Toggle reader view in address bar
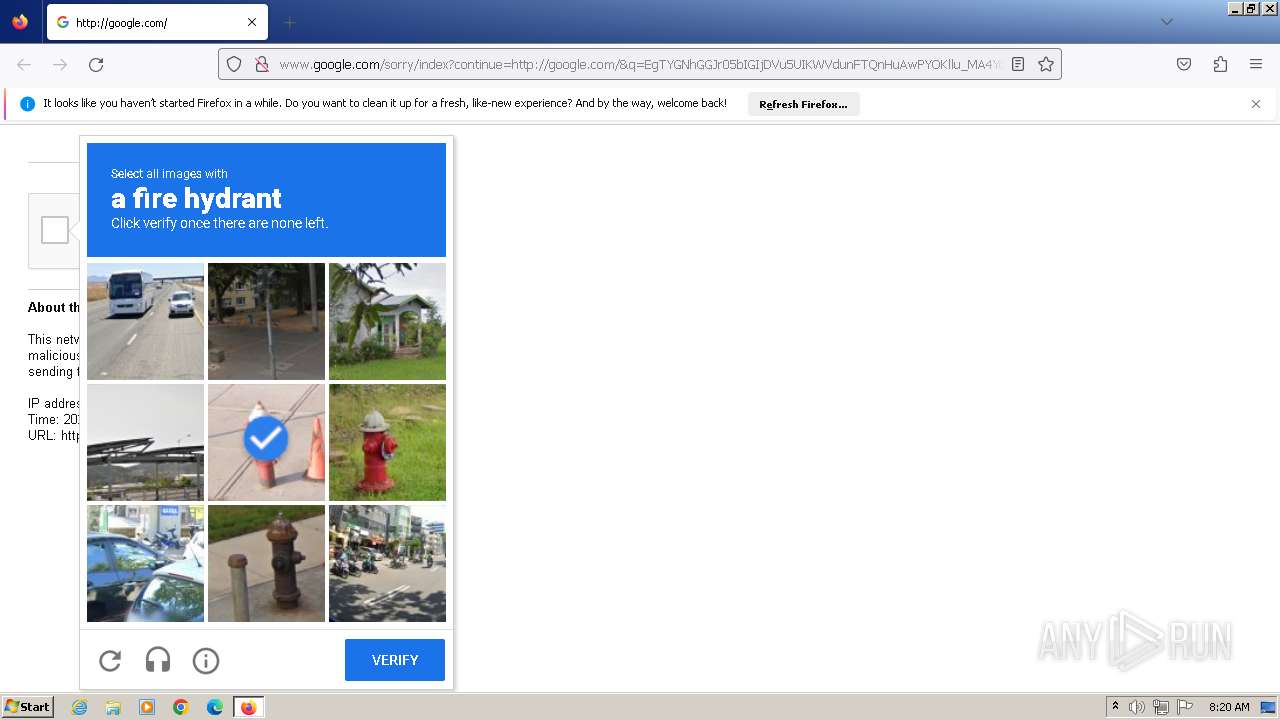 [1018, 64]
